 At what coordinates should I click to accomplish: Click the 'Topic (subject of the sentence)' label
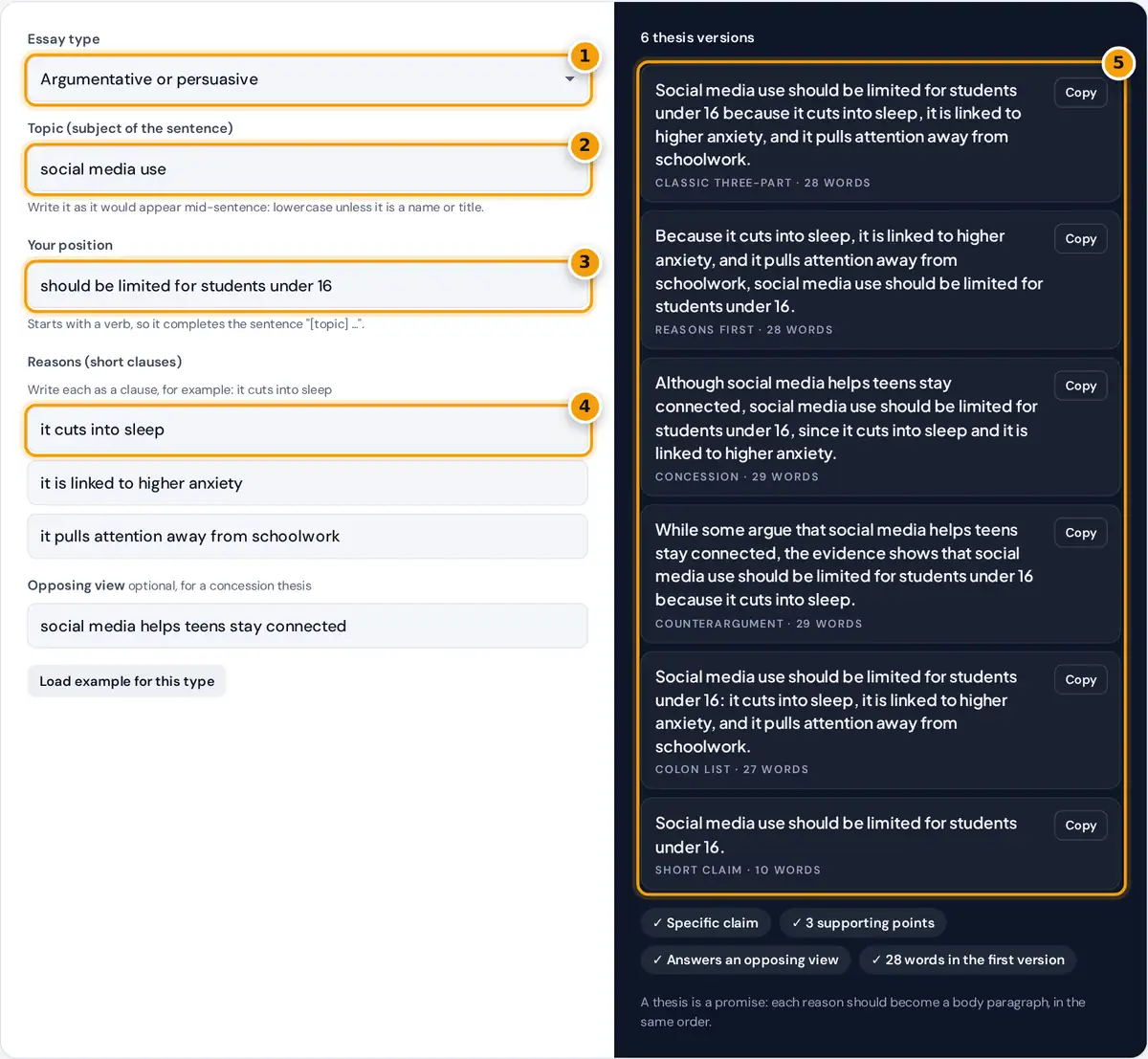pos(130,128)
